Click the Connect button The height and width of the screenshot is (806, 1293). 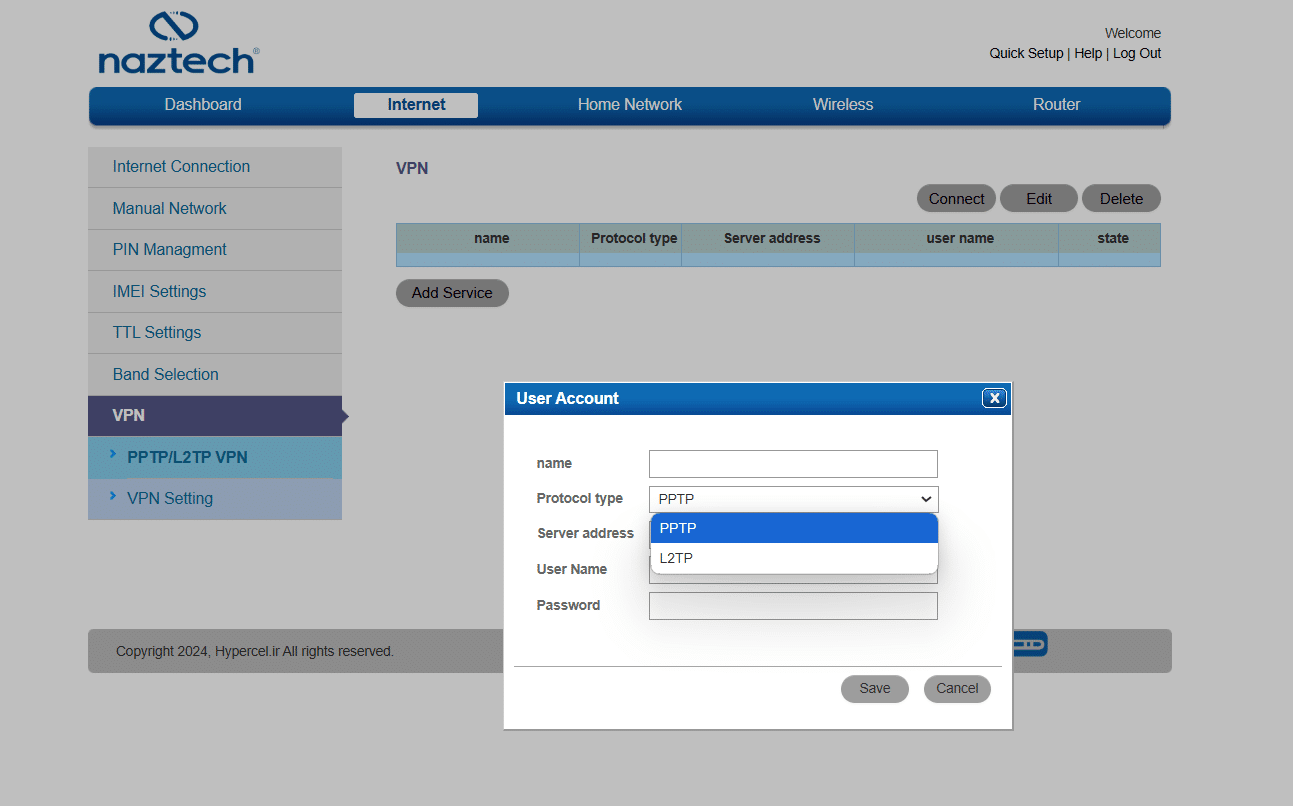(956, 199)
